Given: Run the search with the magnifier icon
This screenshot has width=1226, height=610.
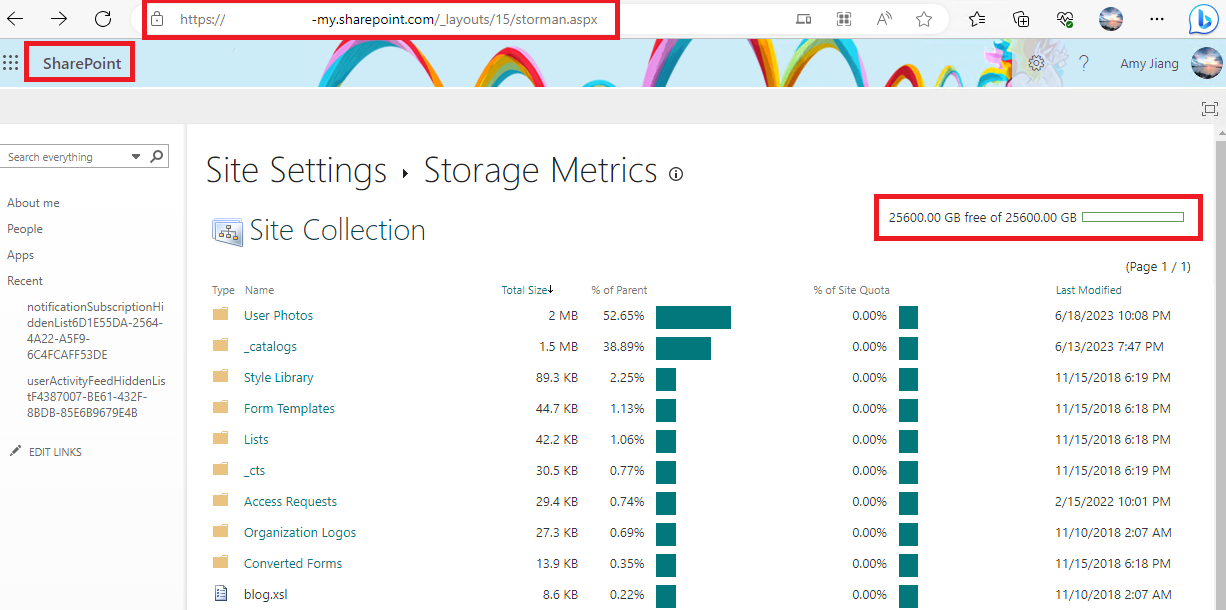Looking at the screenshot, I should coord(156,156).
